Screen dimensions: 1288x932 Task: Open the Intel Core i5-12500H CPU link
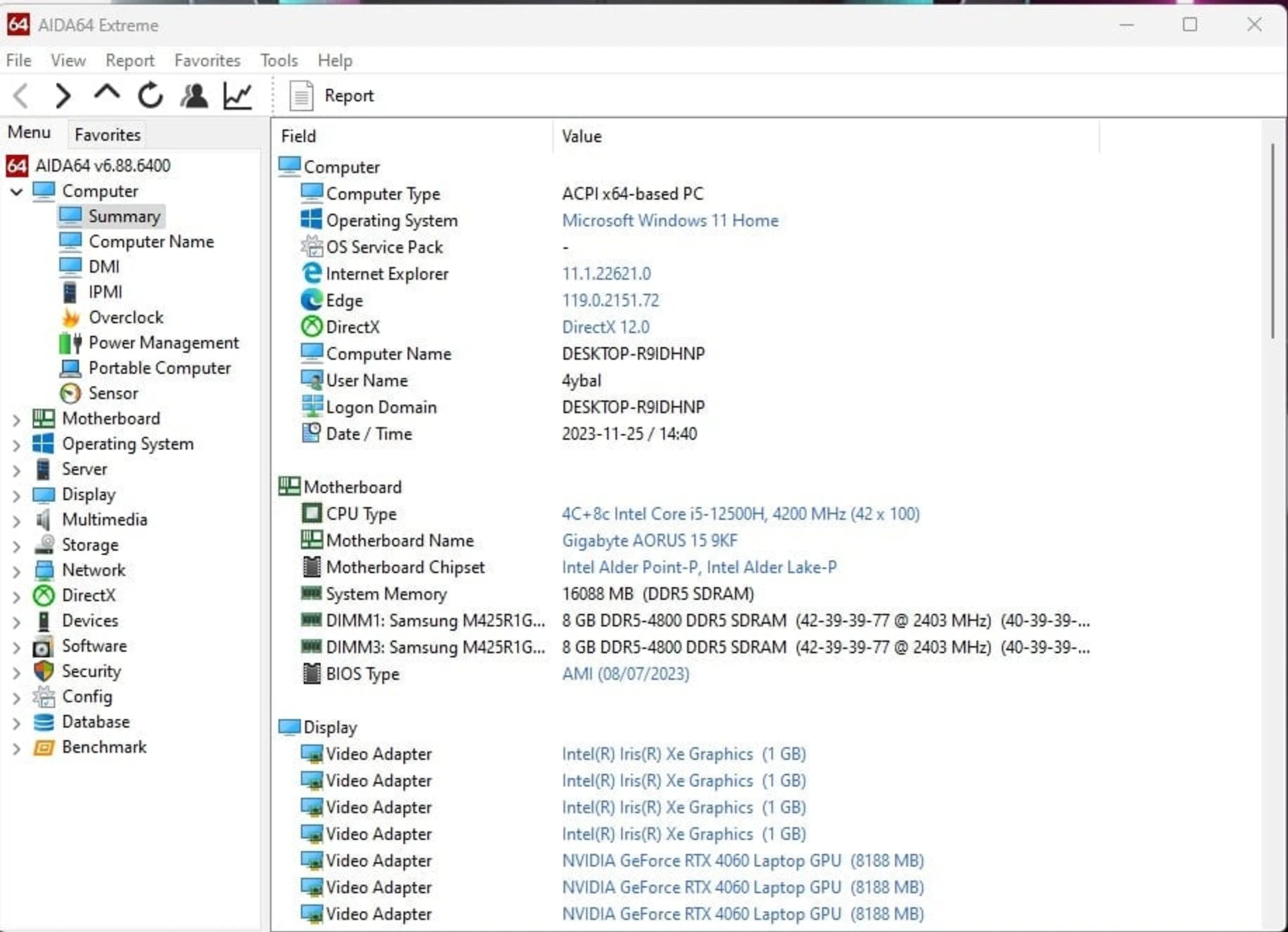pos(741,514)
